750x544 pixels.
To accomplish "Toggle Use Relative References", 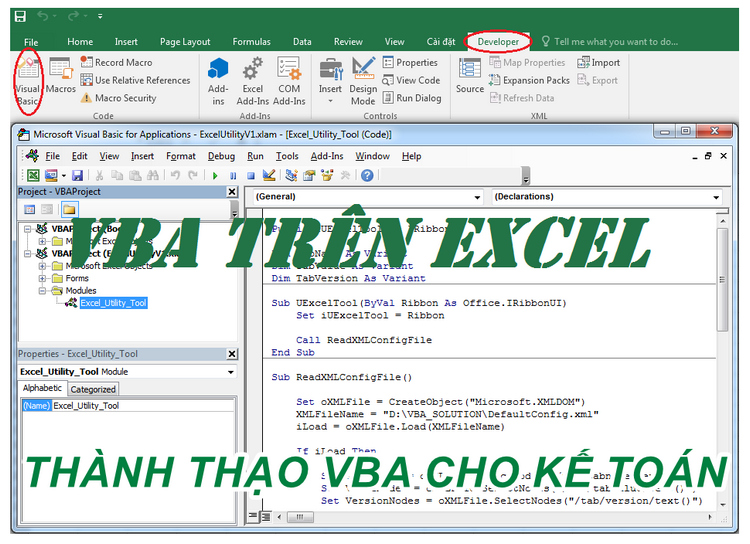I will 135,80.
